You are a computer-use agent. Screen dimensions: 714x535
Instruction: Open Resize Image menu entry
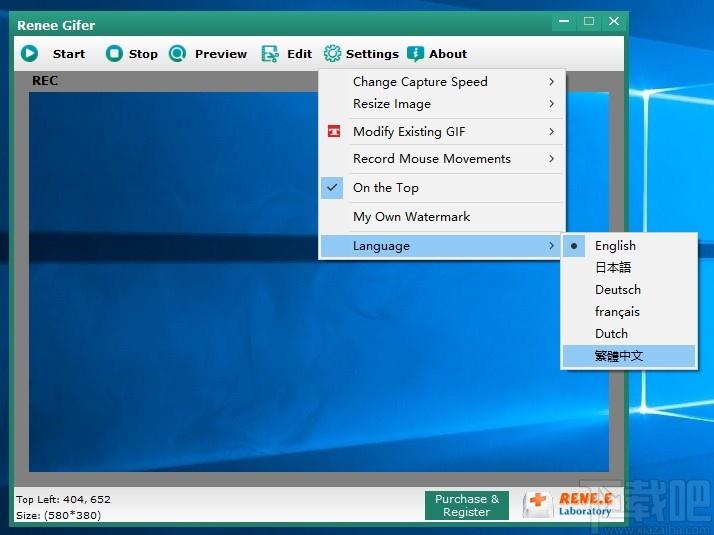click(x=442, y=104)
